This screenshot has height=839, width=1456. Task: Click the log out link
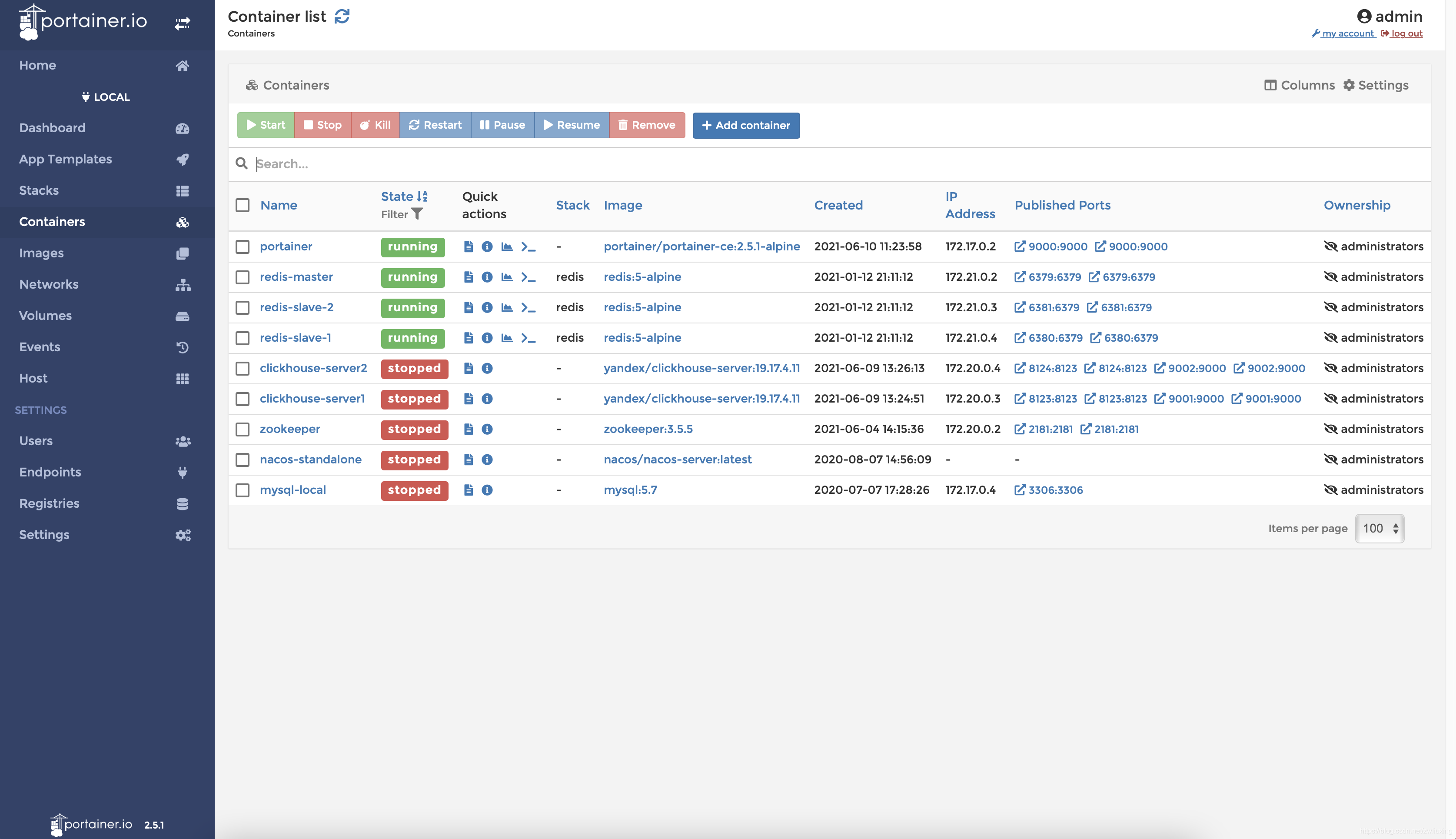(x=1406, y=33)
